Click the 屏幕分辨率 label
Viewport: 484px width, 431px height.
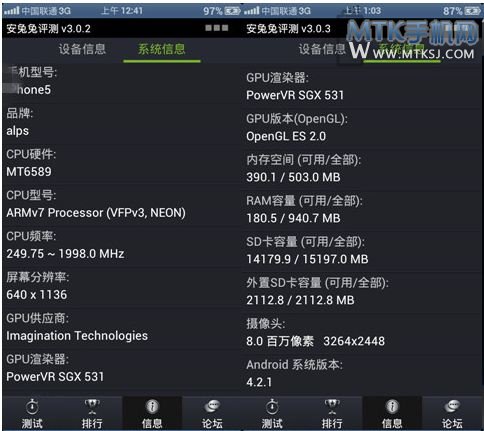coord(38,277)
